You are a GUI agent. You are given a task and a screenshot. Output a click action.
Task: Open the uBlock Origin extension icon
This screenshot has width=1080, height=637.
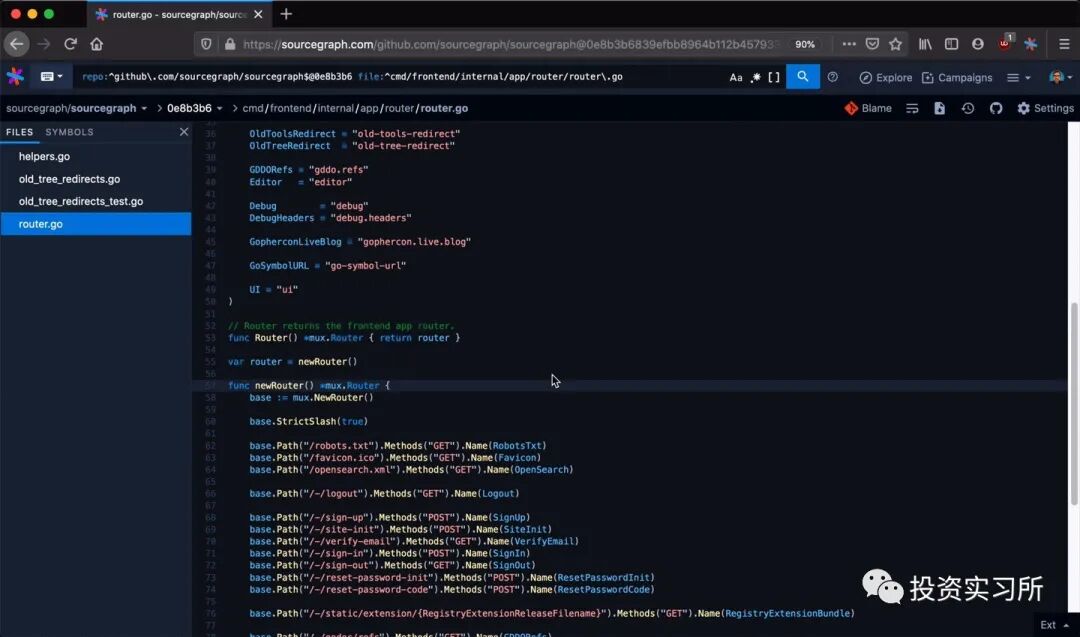(1005, 43)
